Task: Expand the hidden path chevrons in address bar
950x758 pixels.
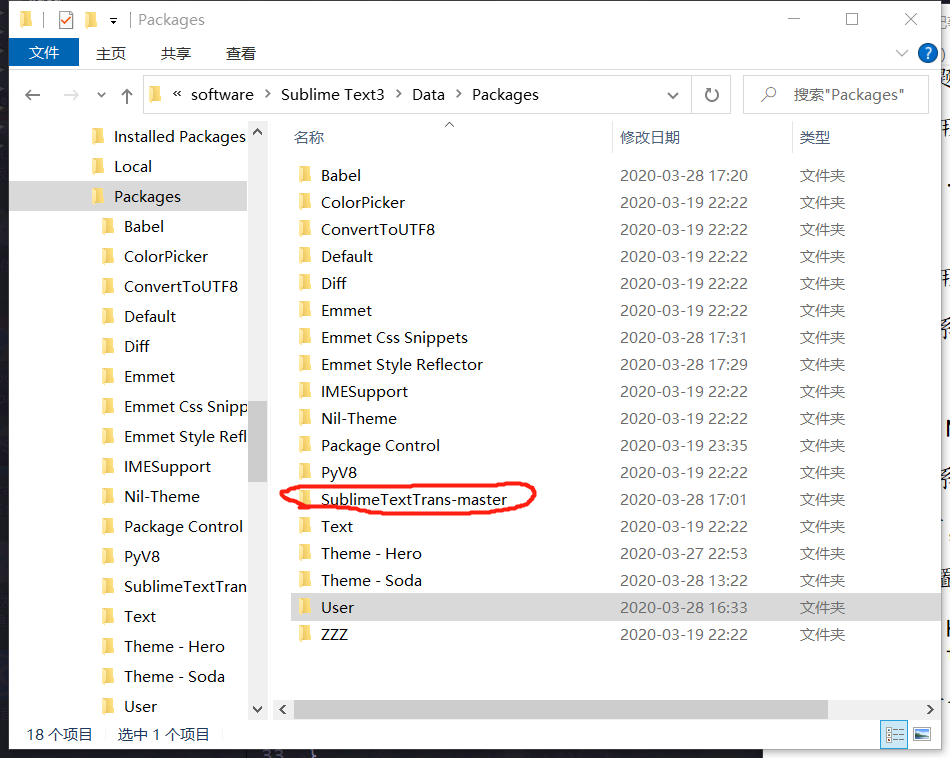Action: 177,94
